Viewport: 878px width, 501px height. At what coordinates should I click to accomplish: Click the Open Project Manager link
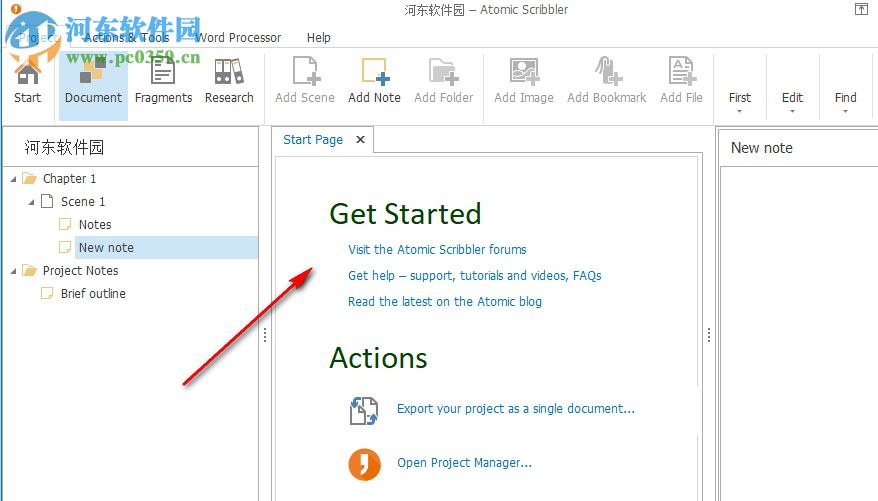(465, 463)
